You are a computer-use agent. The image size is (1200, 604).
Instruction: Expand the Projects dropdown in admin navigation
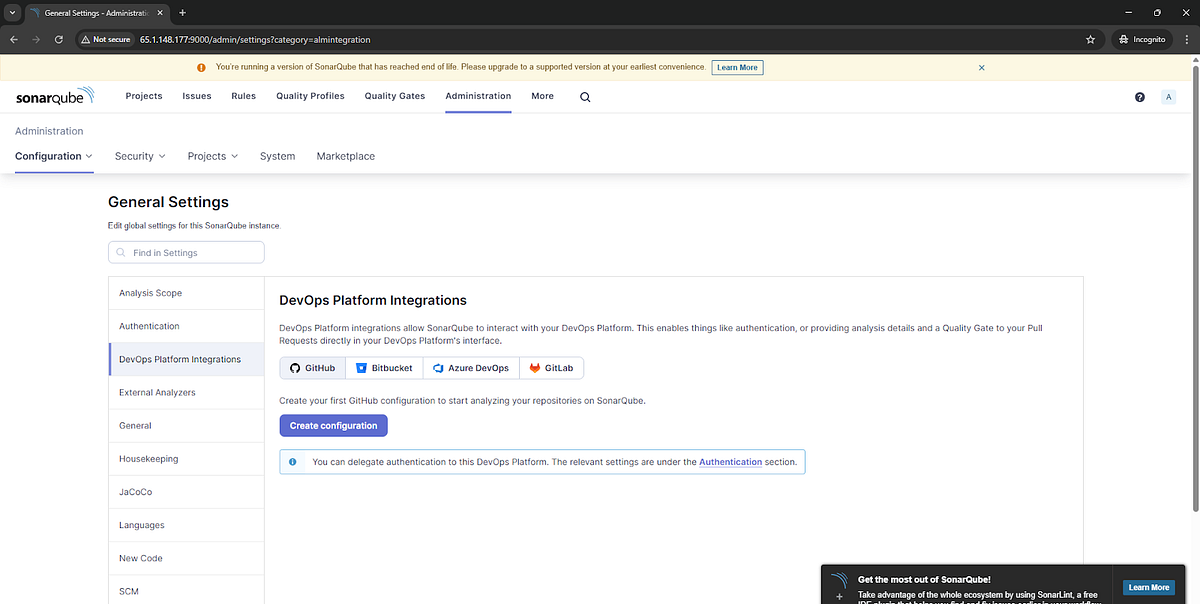212,156
